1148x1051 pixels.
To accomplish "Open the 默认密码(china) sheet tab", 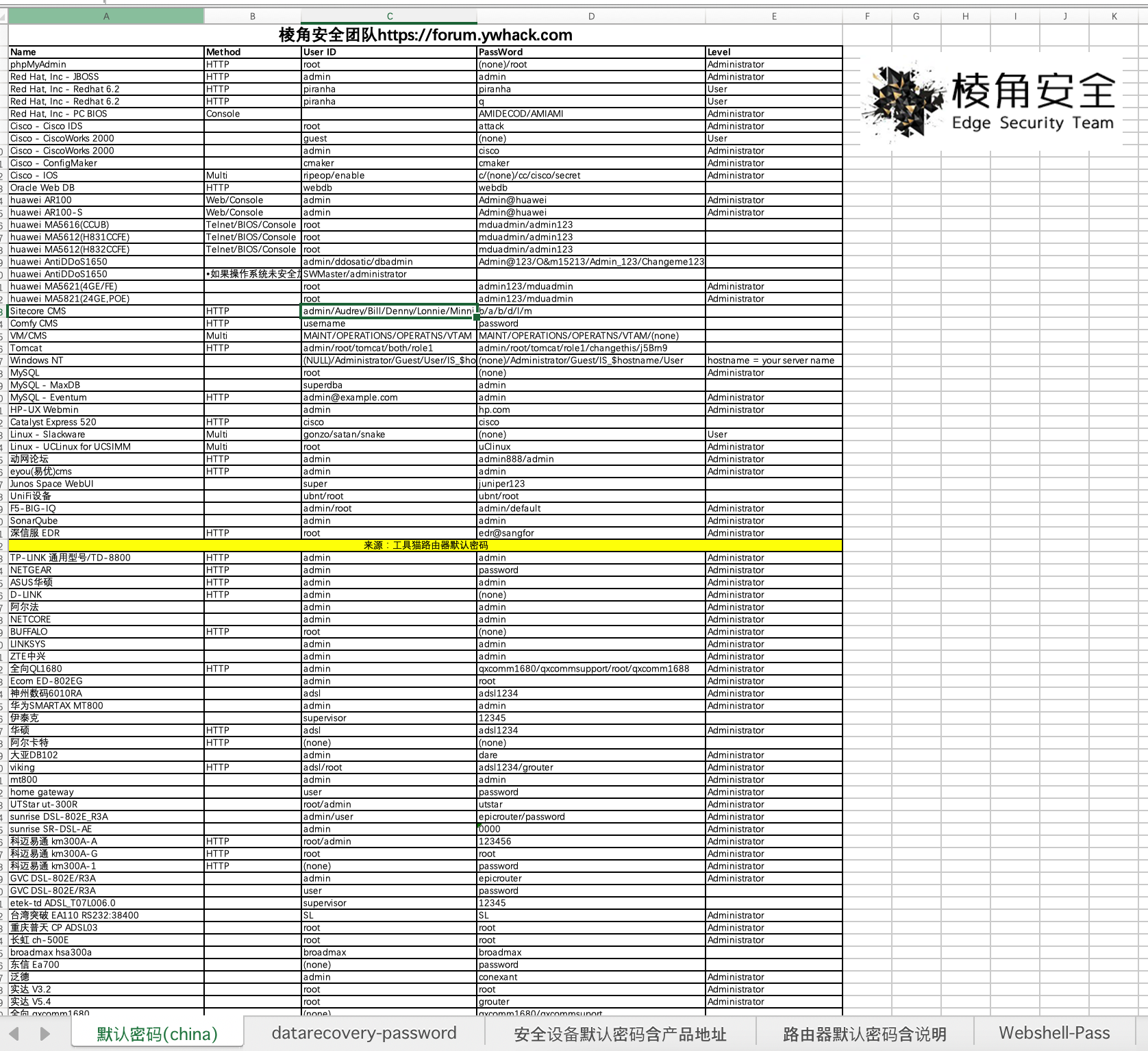I will (157, 1034).
